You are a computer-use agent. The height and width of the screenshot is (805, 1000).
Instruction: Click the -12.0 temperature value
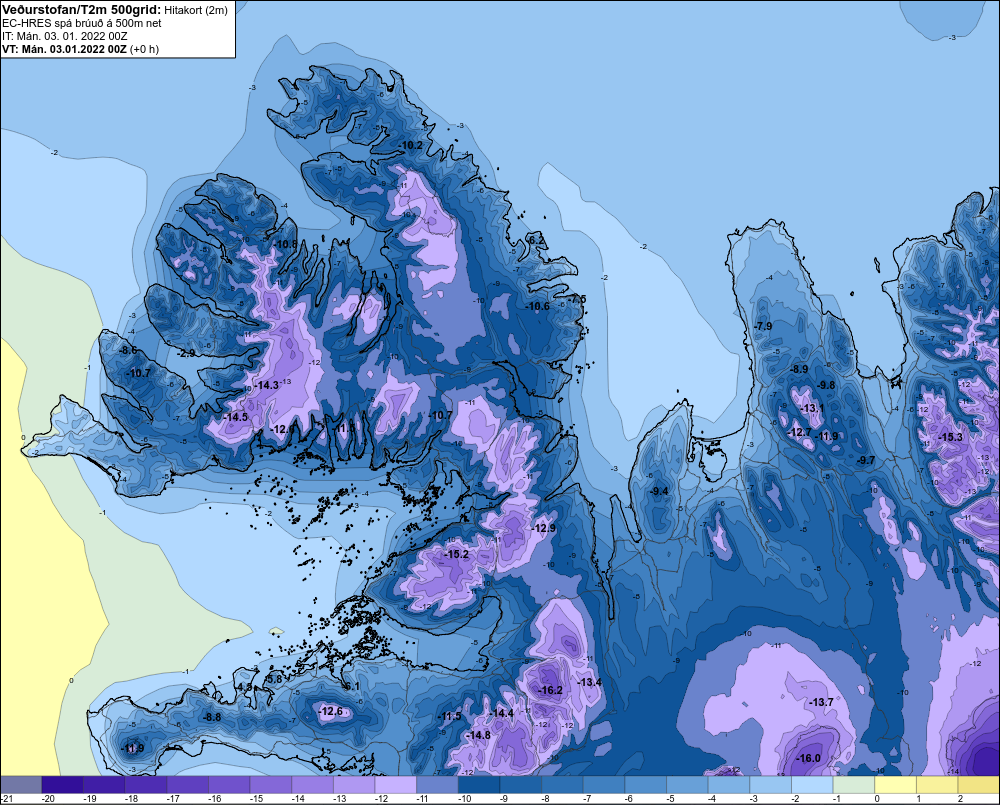pos(283,429)
